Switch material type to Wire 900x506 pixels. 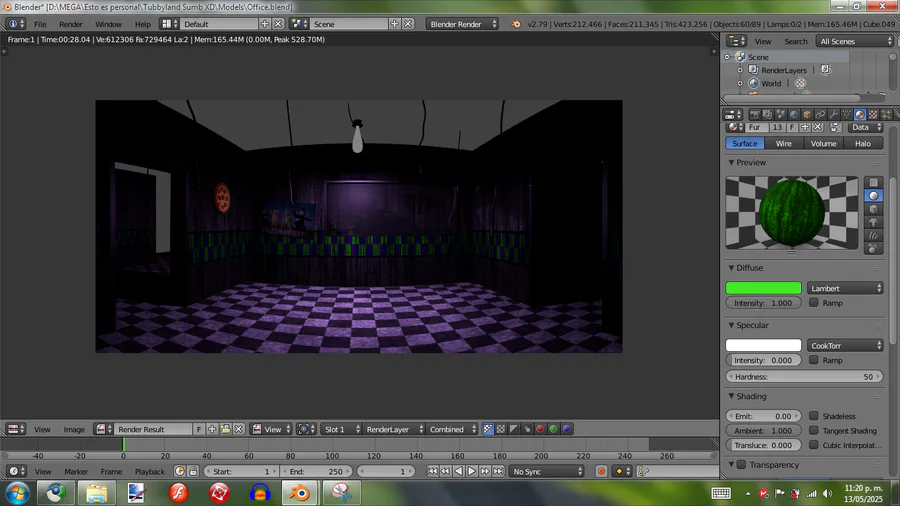[783, 143]
